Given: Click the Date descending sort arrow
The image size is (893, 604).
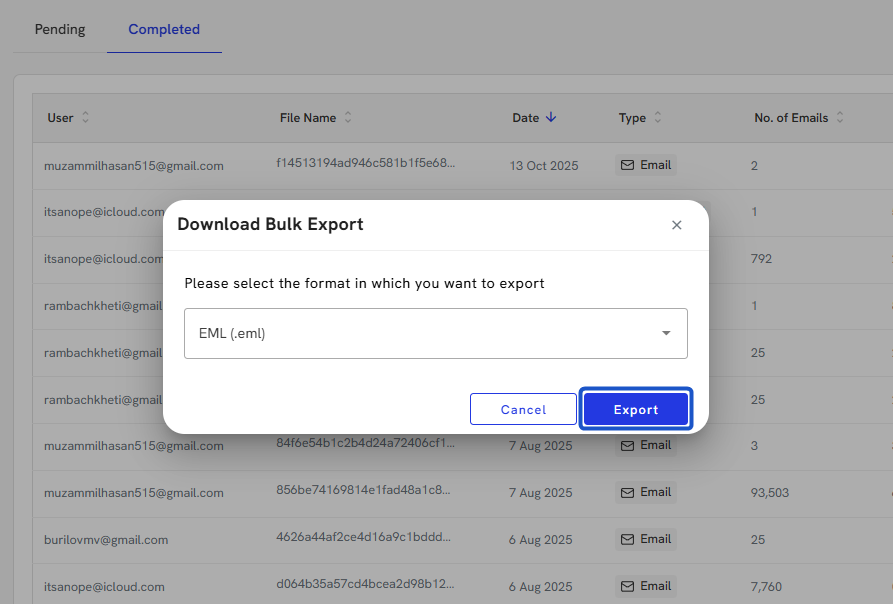Looking at the screenshot, I should click(551, 118).
